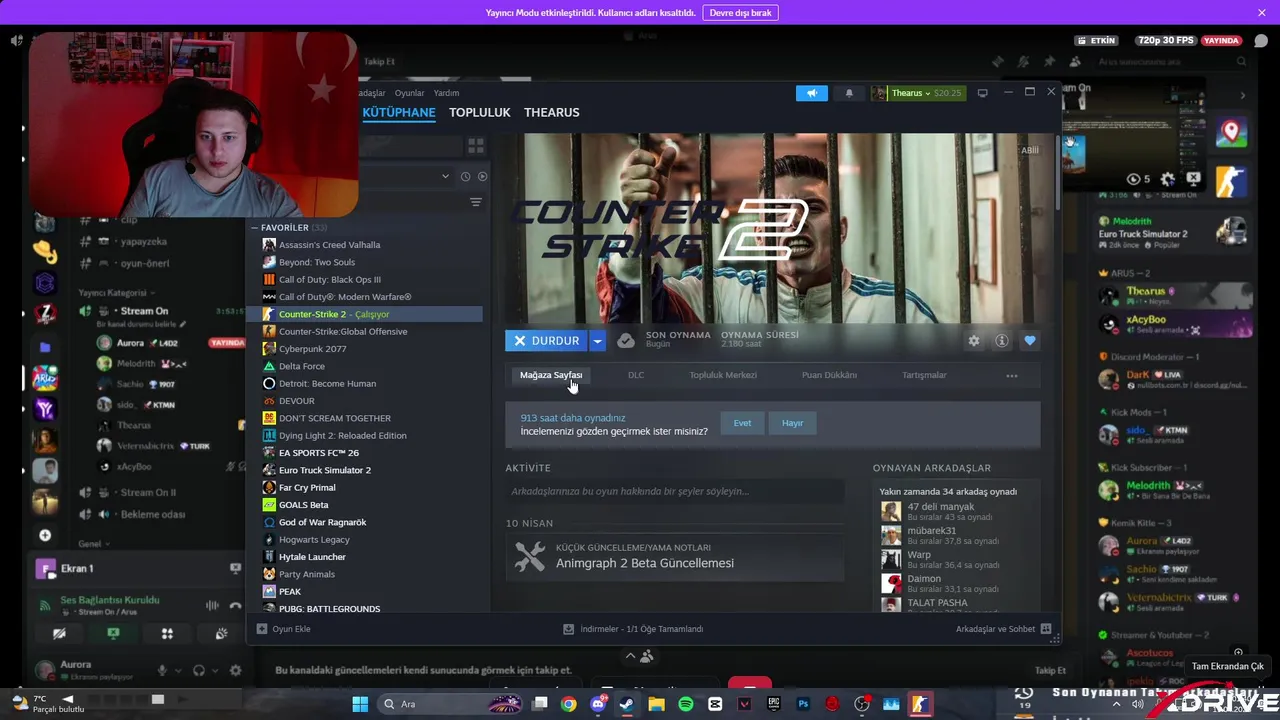Select Assassin's Creed Valhalla in library
This screenshot has height=720, width=1280.
(366, 245)
